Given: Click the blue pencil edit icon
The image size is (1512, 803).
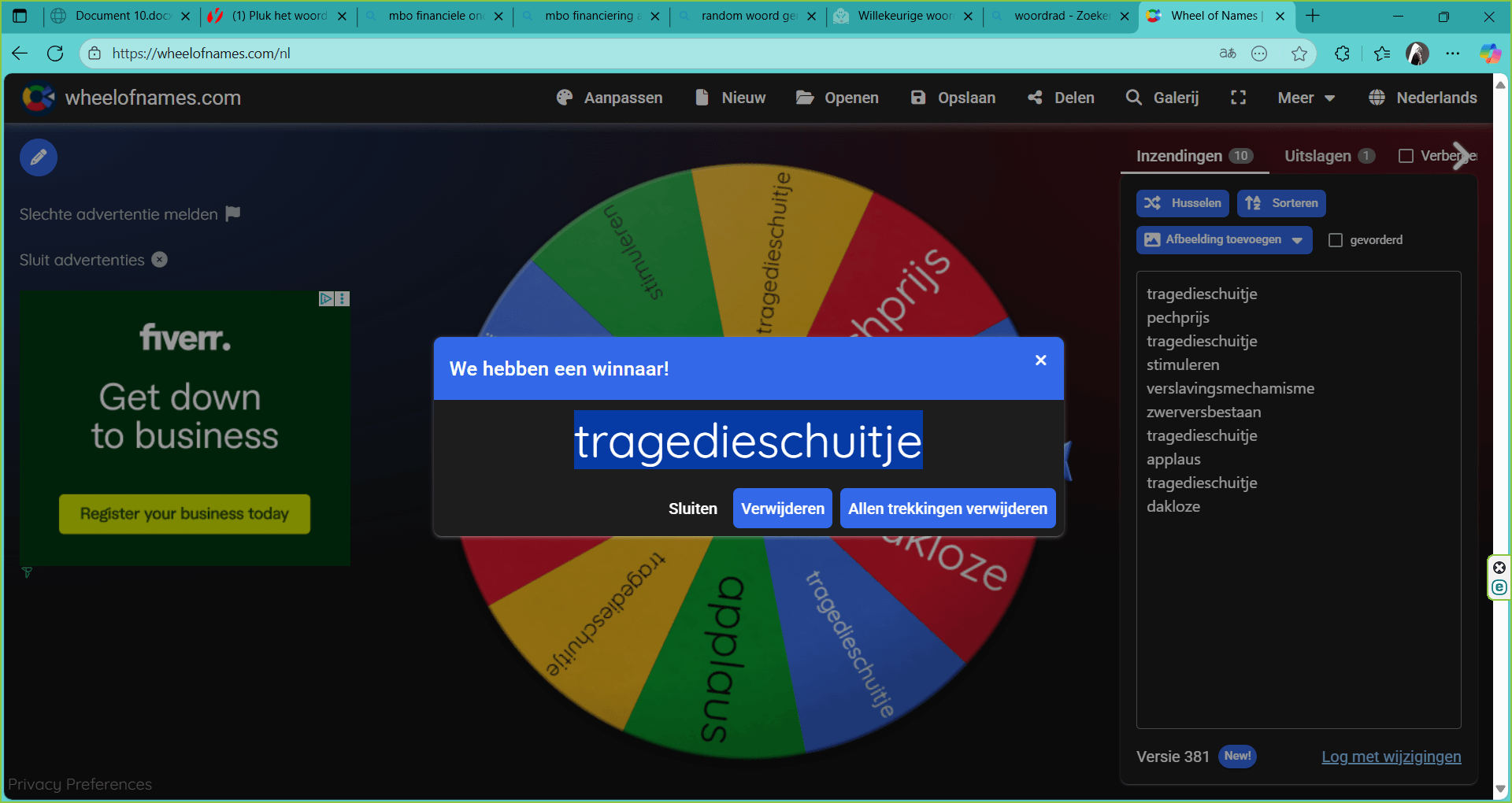Looking at the screenshot, I should click(x=38, y=157).
